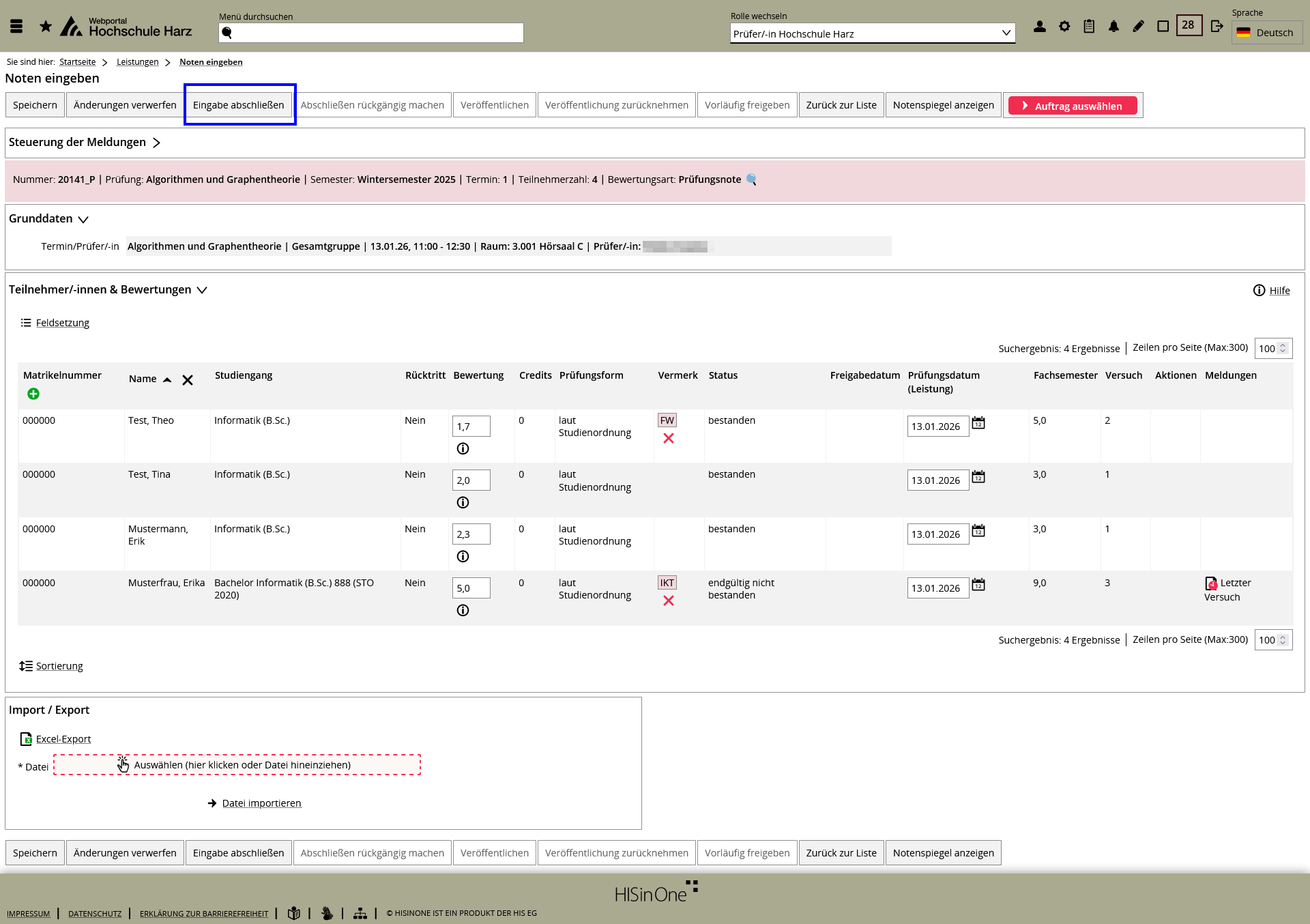
Task: Open the hamburger main menu icon
Action: tap(16, 27)
